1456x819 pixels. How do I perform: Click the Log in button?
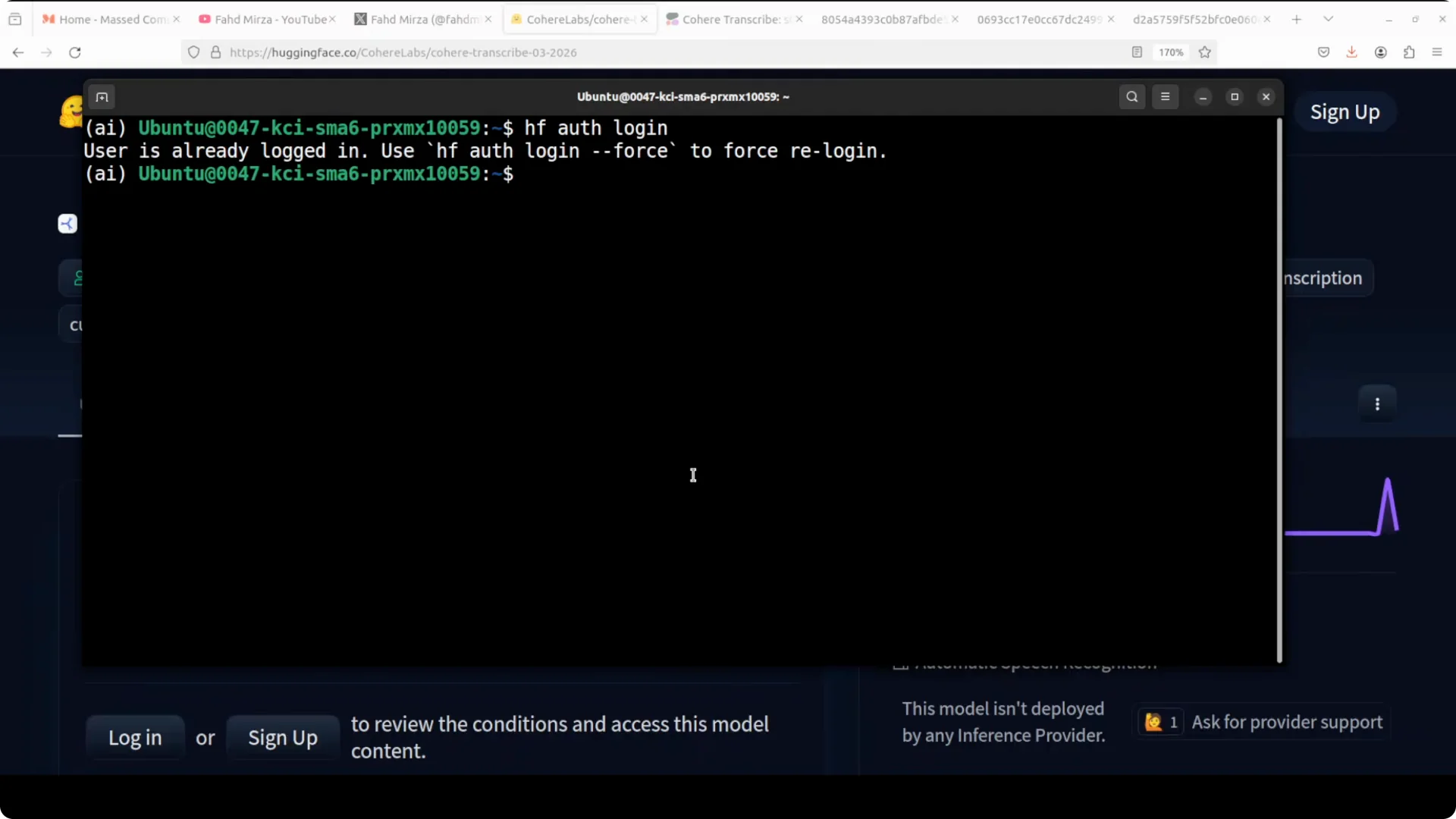coord(135,738)
